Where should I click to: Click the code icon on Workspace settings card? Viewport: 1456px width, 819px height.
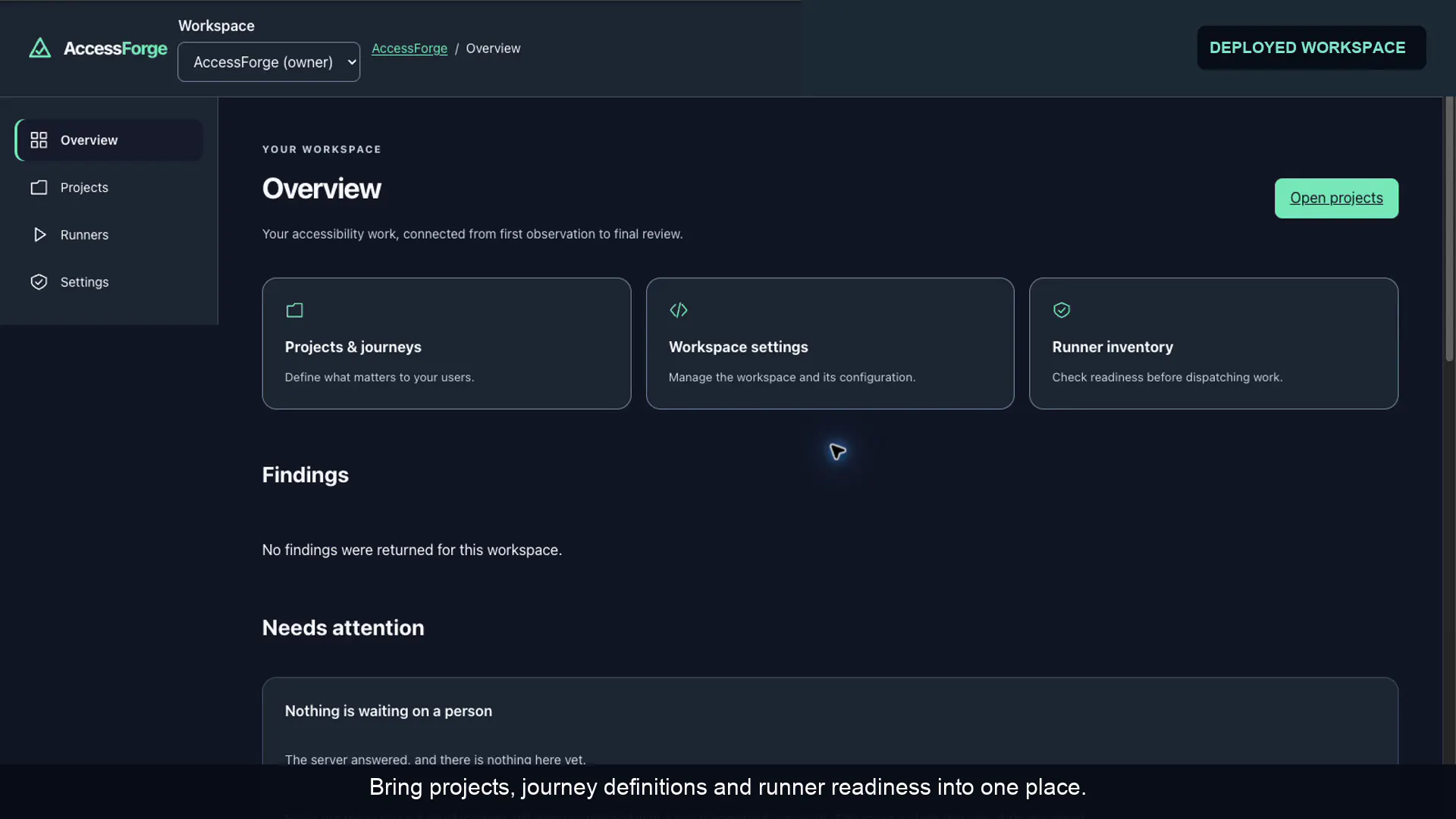click(x=679, y=310)
